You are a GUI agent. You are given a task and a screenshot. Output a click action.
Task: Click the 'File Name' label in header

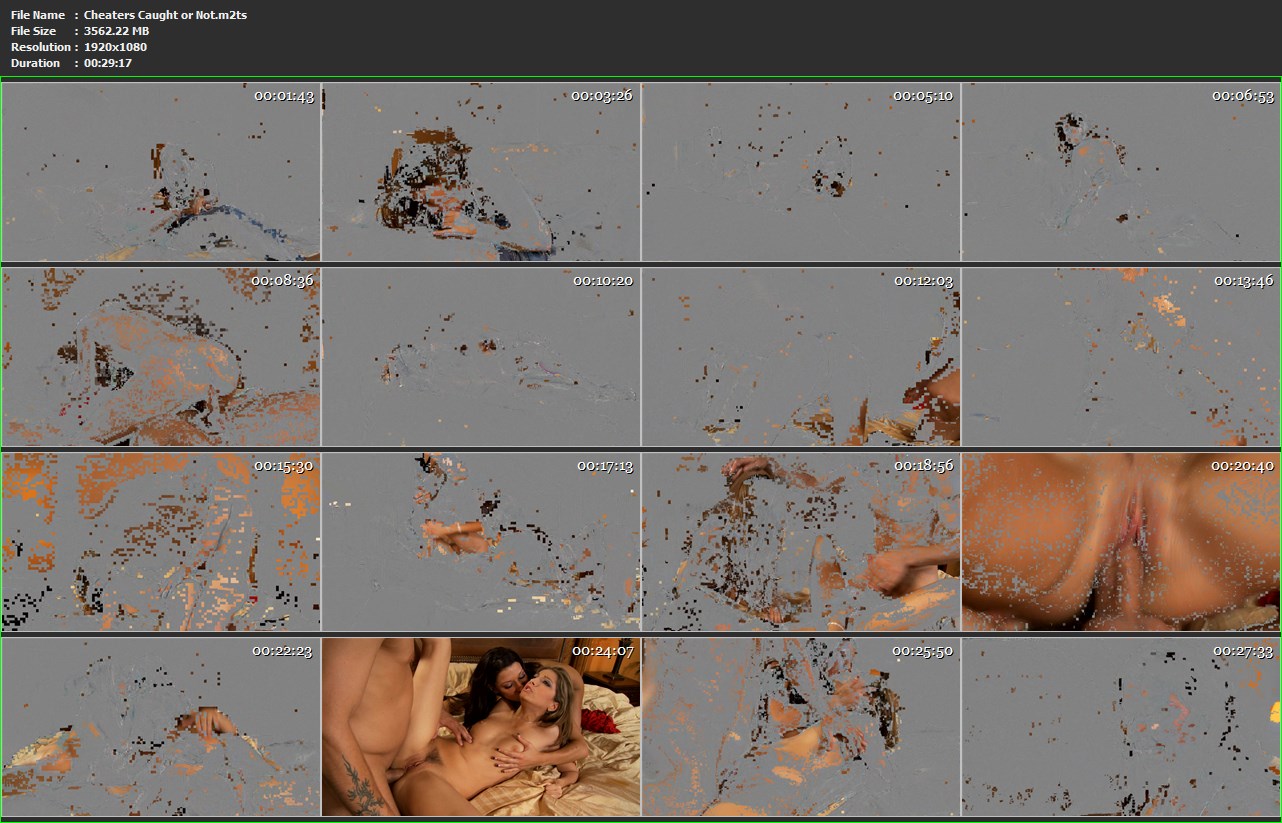click(x=38, y=15)
